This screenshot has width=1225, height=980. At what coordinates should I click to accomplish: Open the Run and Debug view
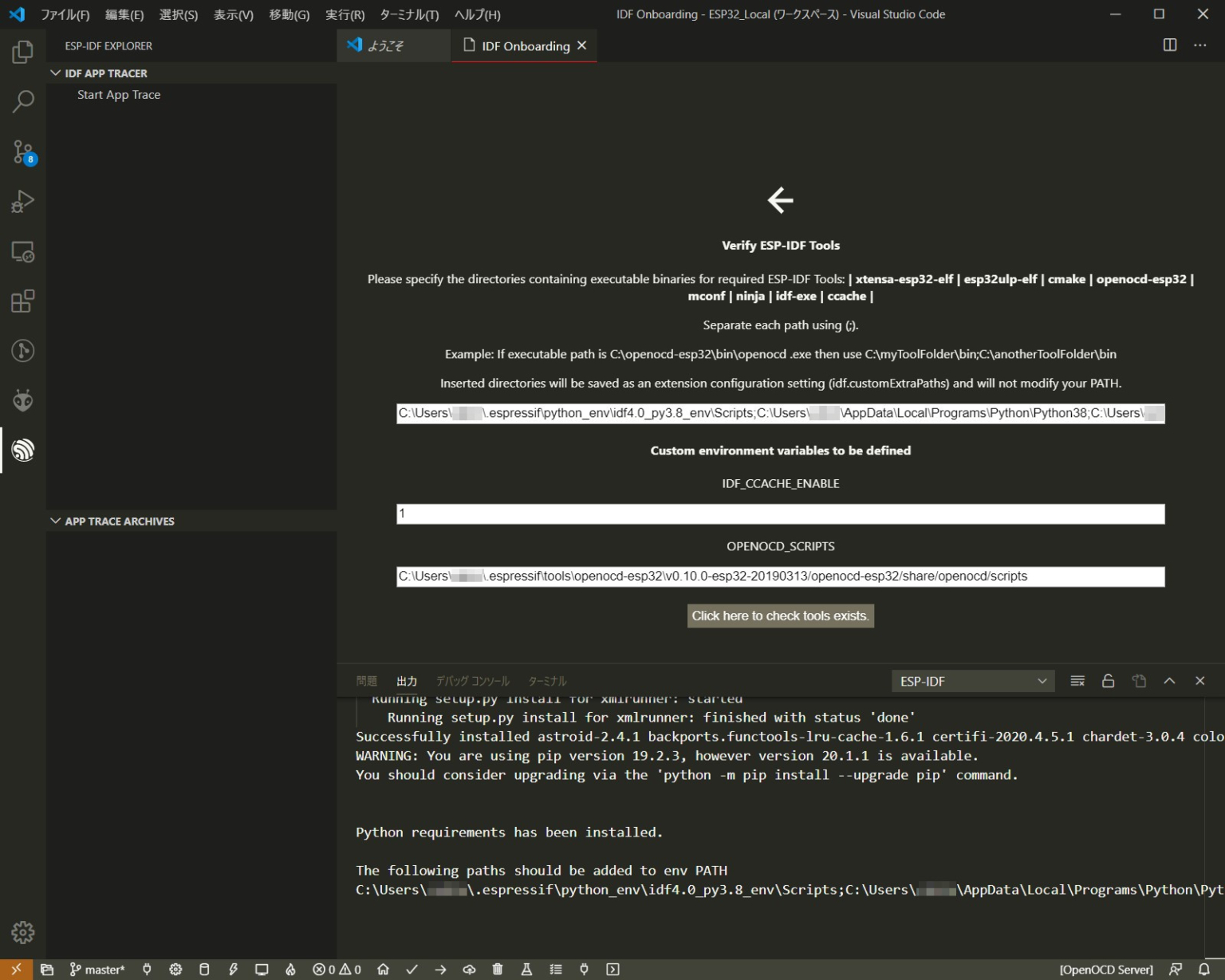(x=22, y=201)
